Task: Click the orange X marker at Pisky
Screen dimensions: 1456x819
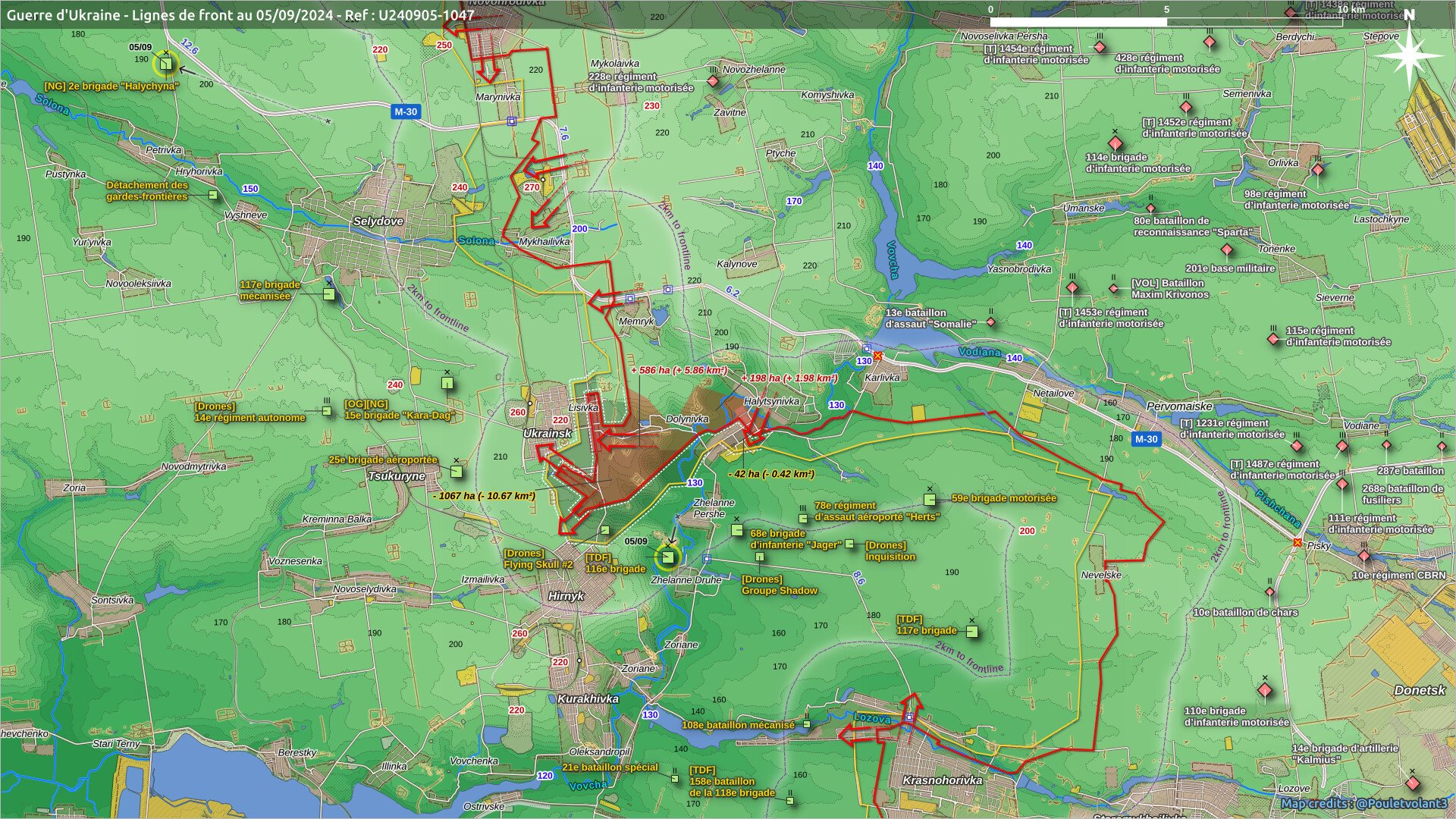Action: click(x=1298, y=542)
